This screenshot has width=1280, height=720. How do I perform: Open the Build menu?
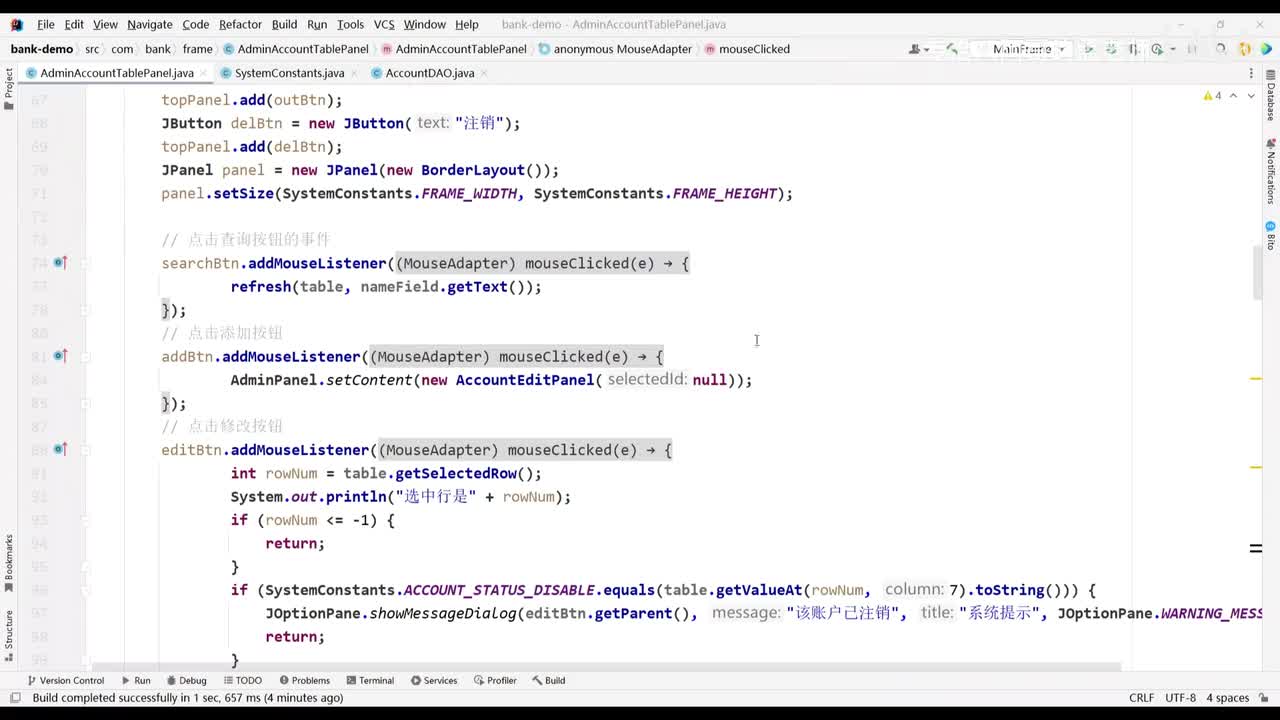284,24
